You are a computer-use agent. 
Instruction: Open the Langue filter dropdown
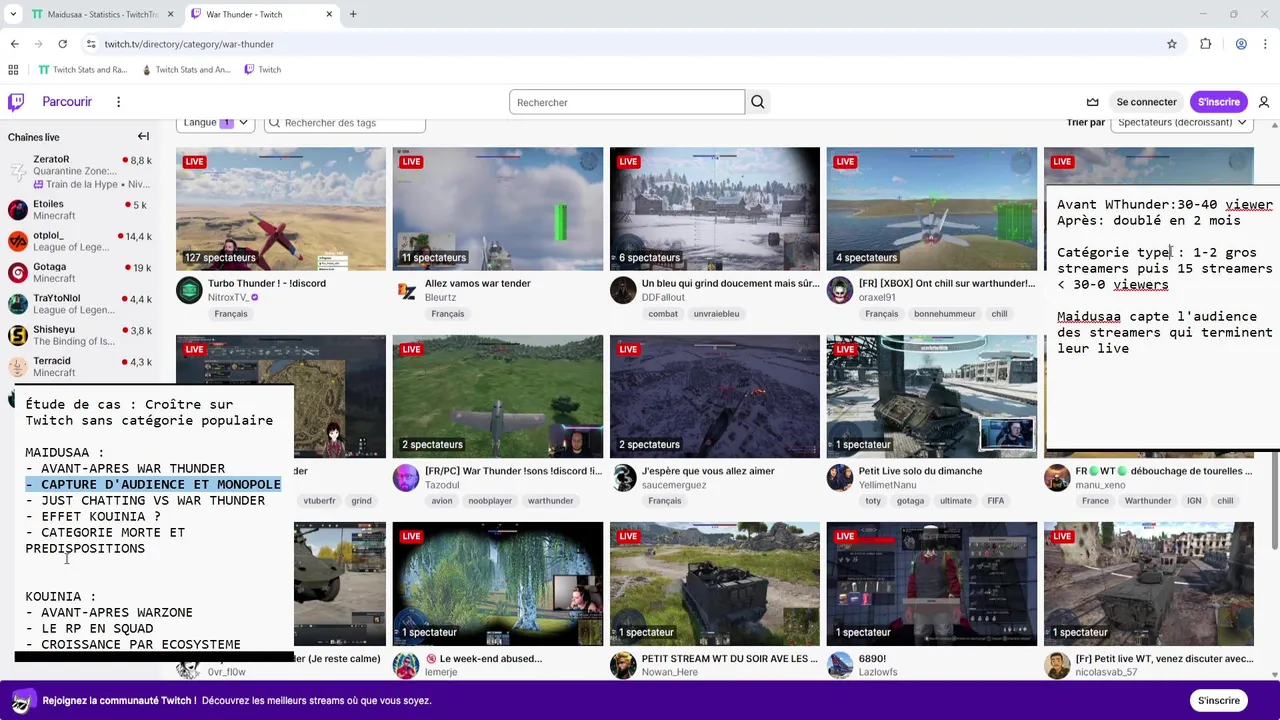coord(215,122)
